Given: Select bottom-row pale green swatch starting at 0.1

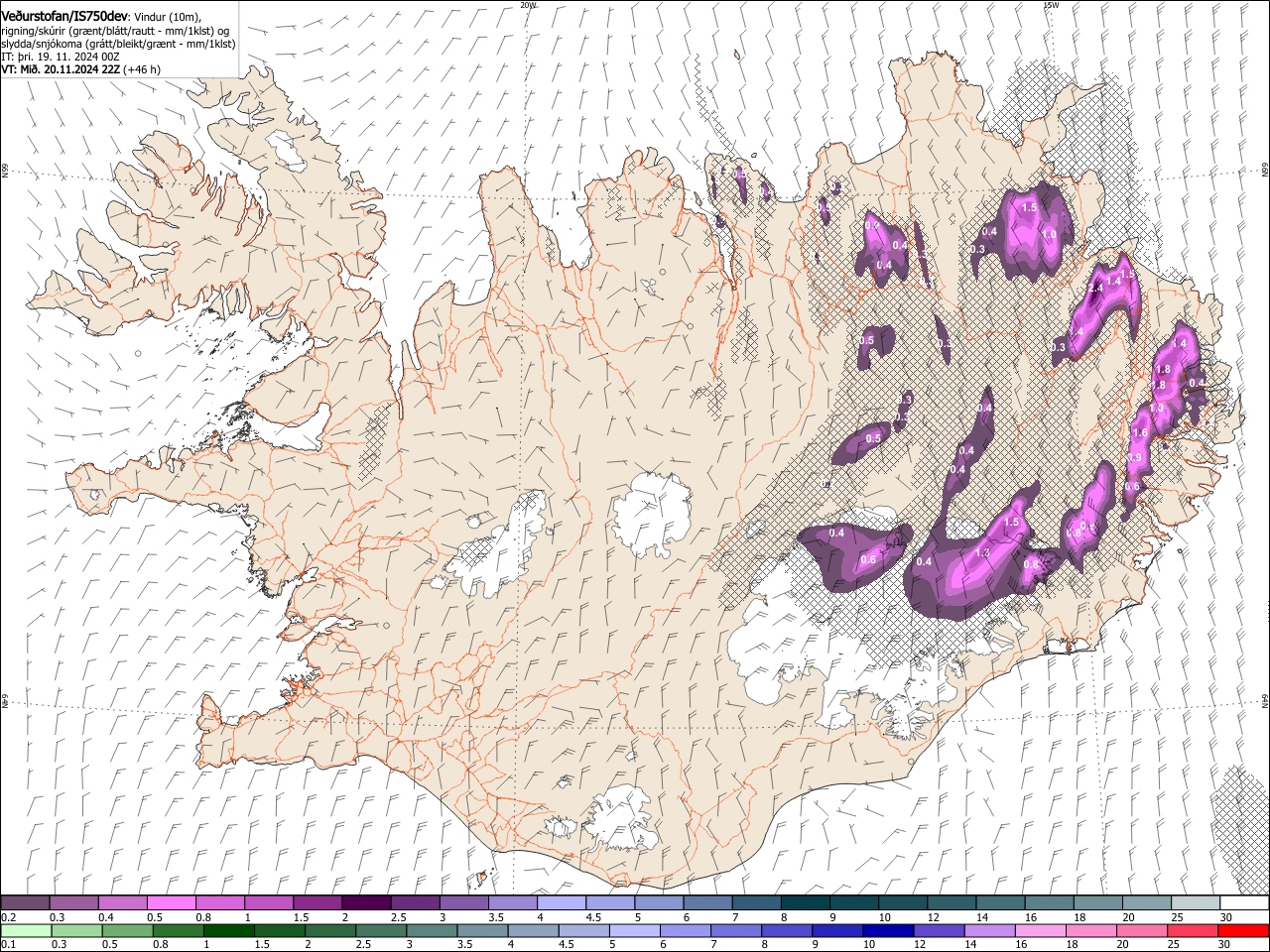Looking at the screenshot, I should (x=25, y=930).
